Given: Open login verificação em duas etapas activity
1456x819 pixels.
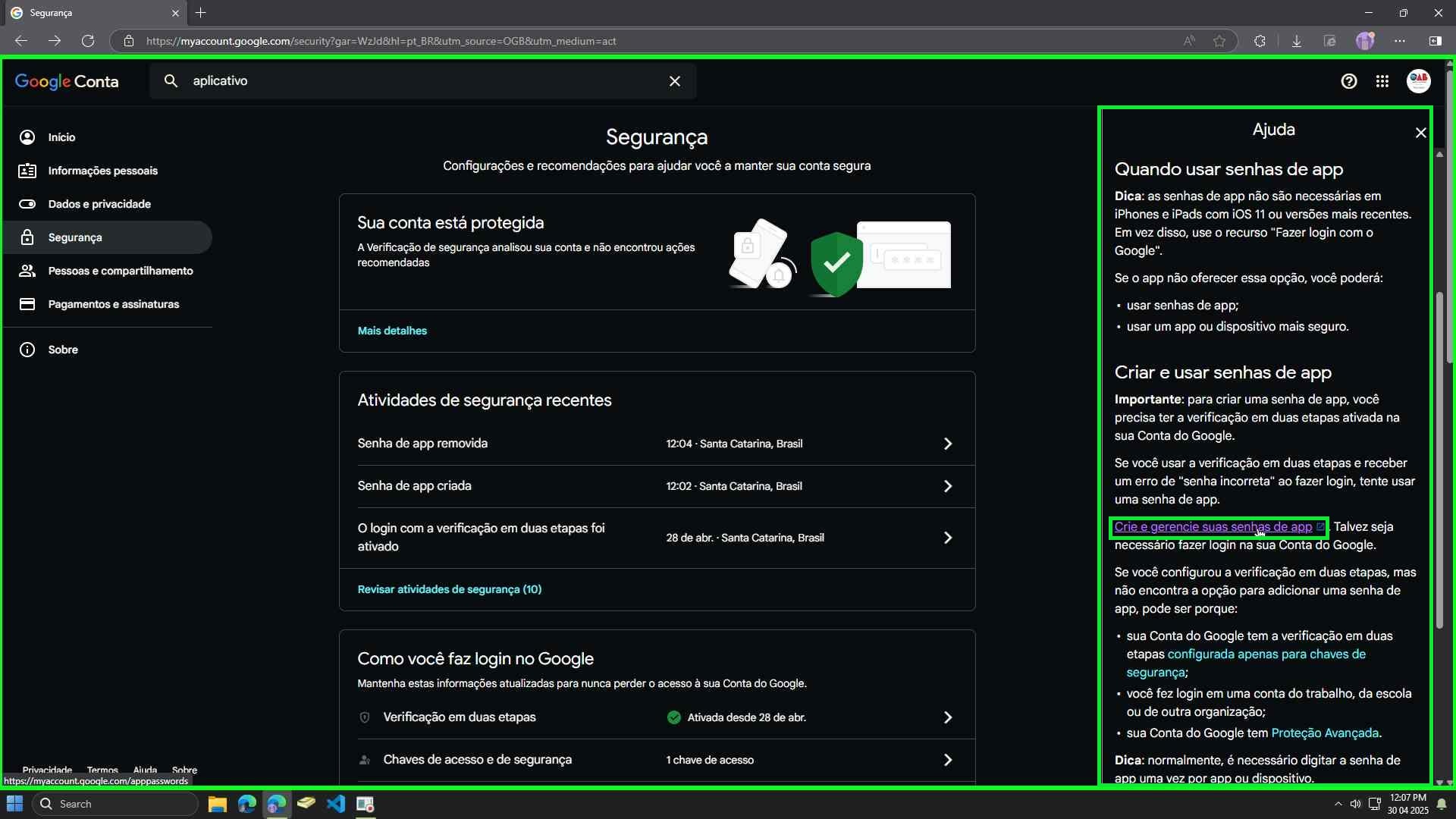Looking at the screenshot, I should click(x=657, y=538).
